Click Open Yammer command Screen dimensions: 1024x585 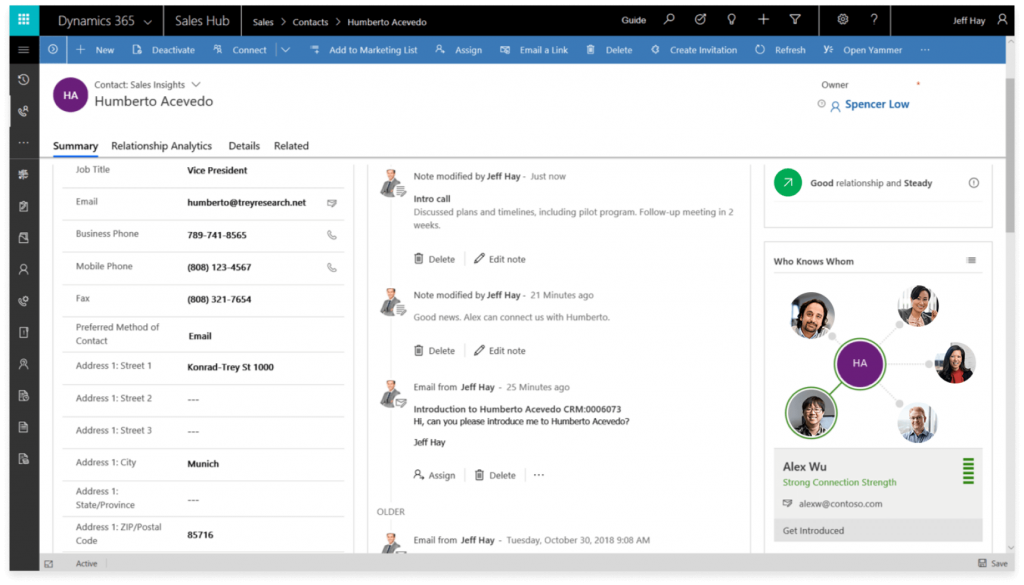863,50
